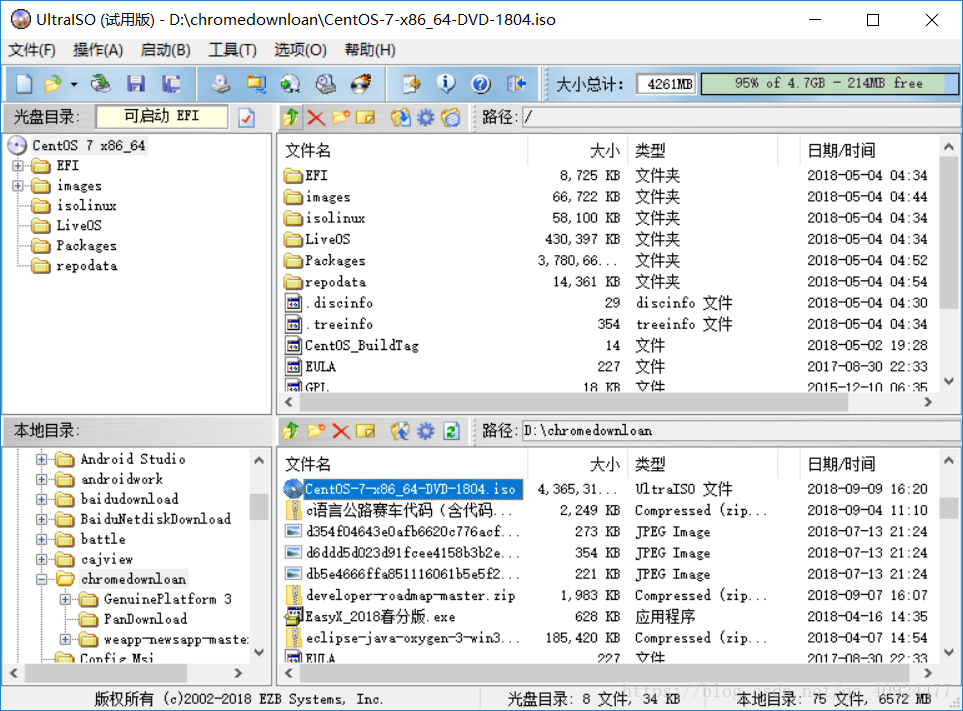Open the 操作(A) menu
The width and height of the screenshot is (963, 711).
[x=98, y=50]
